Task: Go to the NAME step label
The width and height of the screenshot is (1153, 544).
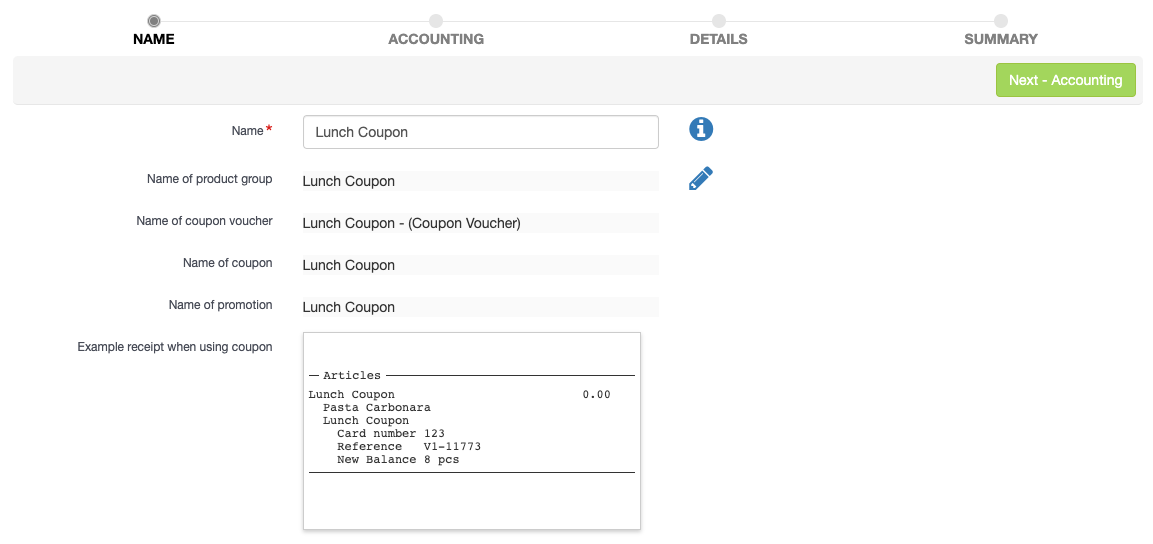Action: 154,39
